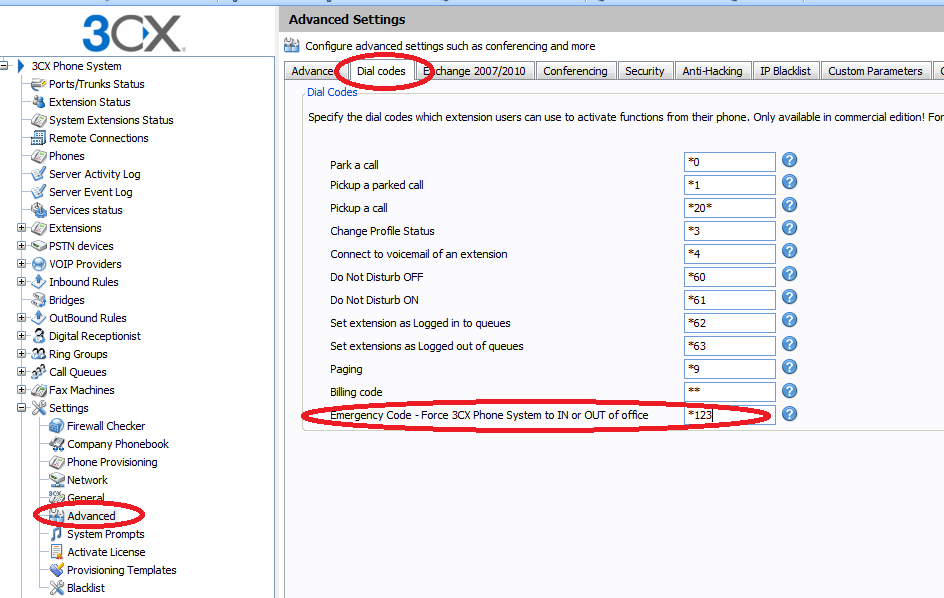Select Fax Machines in the tree
The width and height of the screenshot is (944, 598).
(x=81, y=390)
